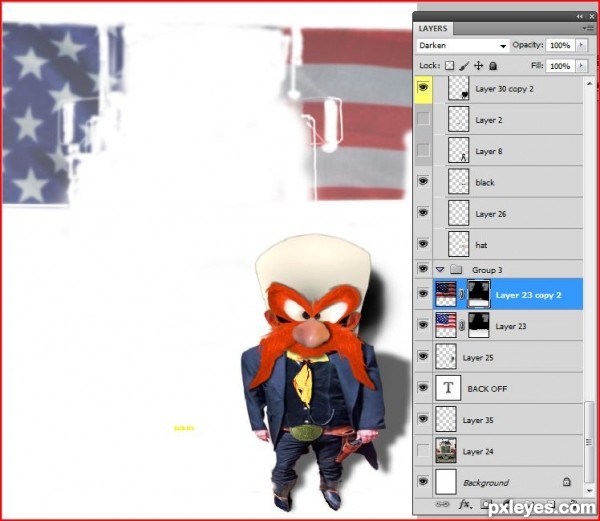Image resolution: width=600 pixels, height=521 pixels.
Task: Click the Opacity 100% field
Action: [560, 45]
